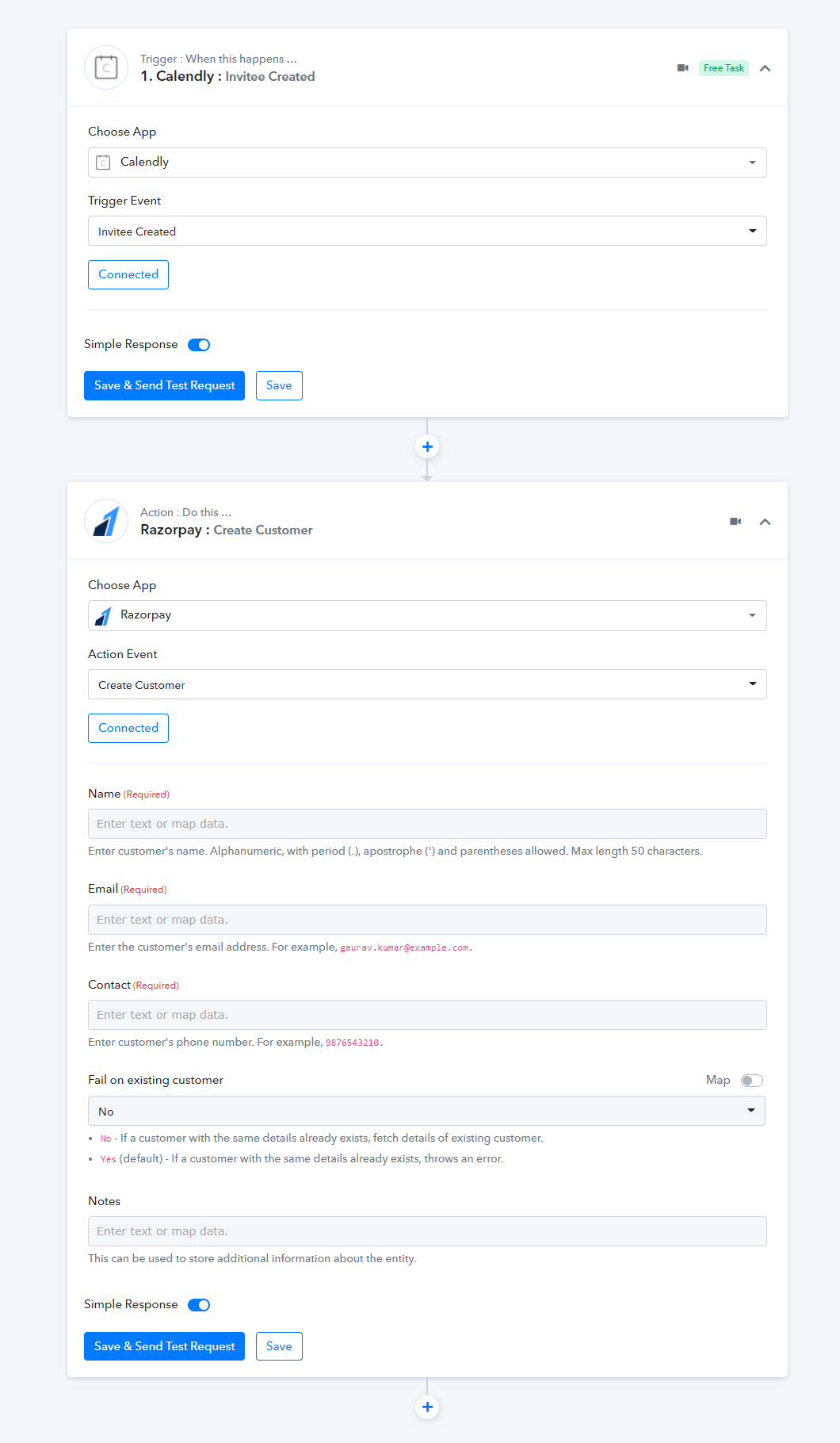This screenshot has width=840, height=1443.
Task: Click the Connected button under Razorpay
Action: coord(128,728)
